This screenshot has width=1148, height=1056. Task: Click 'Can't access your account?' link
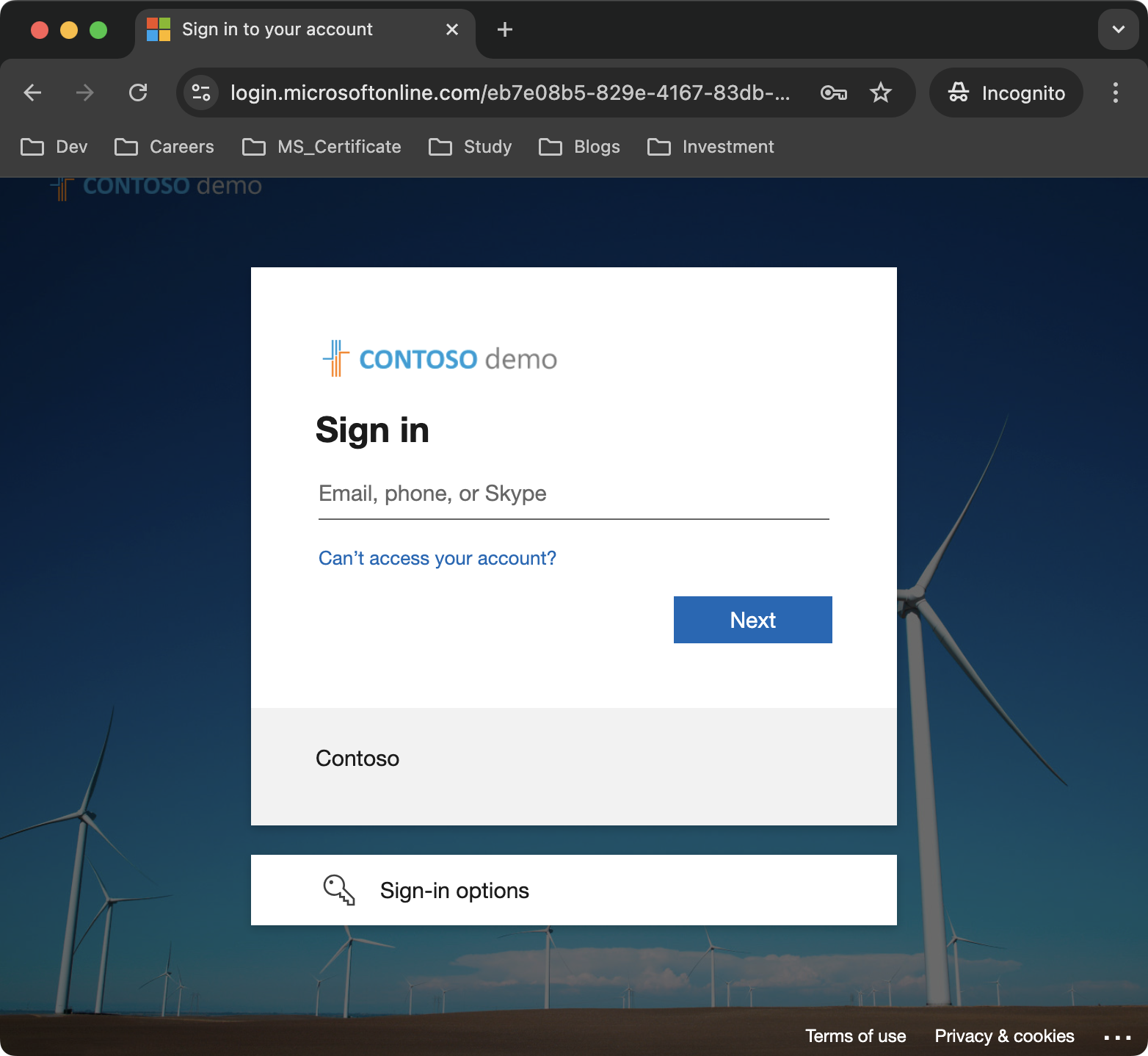437,558
